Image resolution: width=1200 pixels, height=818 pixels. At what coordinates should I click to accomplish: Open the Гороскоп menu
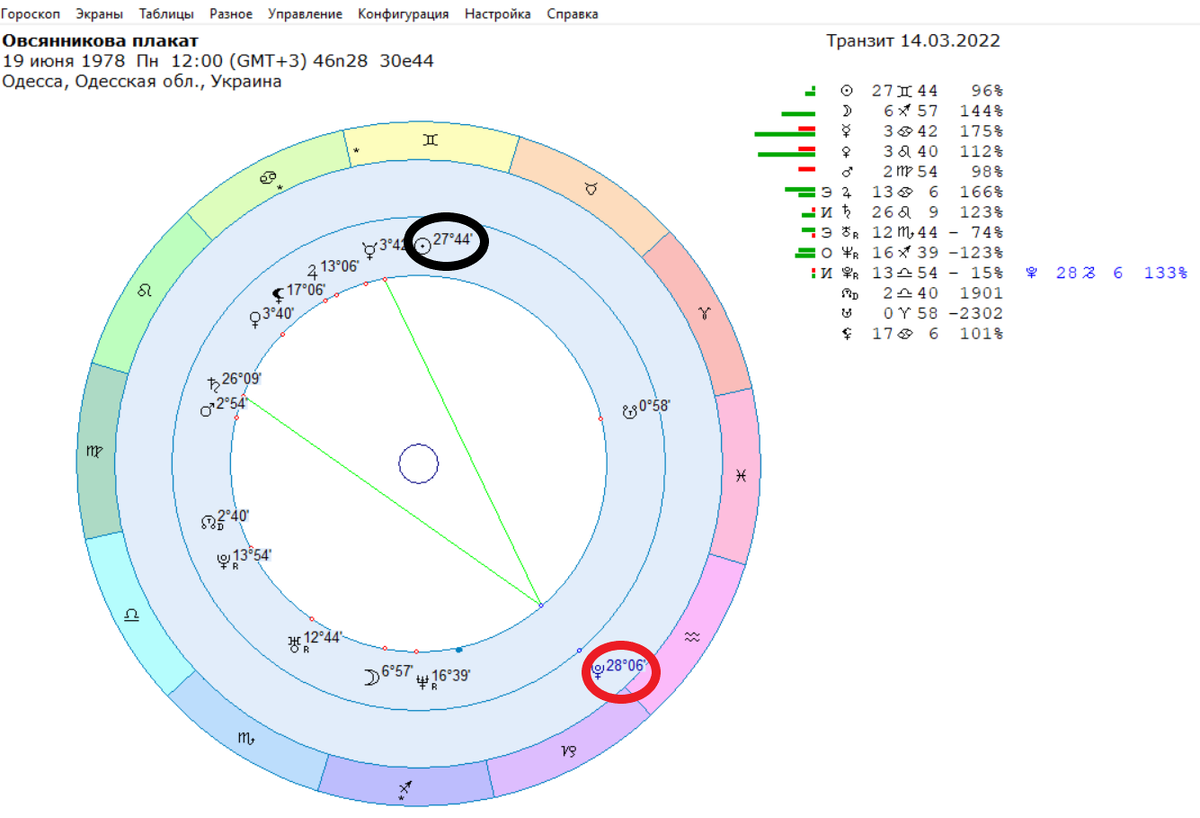[32, 14]
